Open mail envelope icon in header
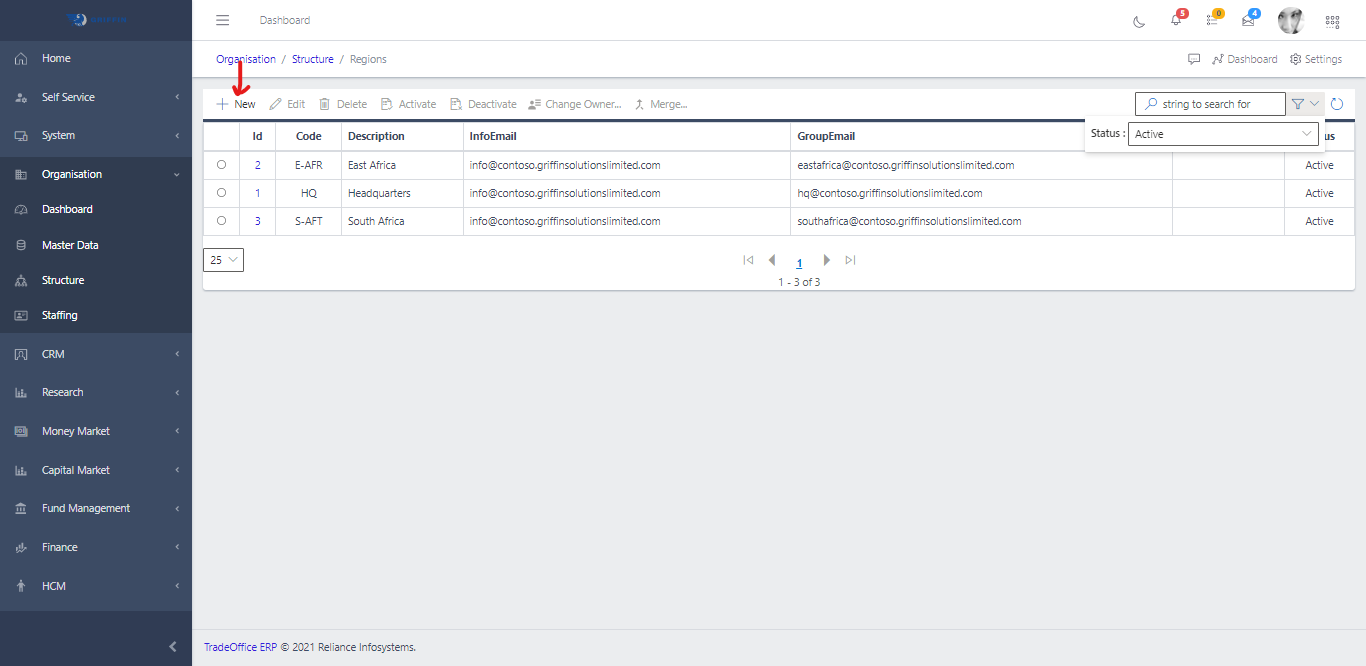 click(1248, 20)
